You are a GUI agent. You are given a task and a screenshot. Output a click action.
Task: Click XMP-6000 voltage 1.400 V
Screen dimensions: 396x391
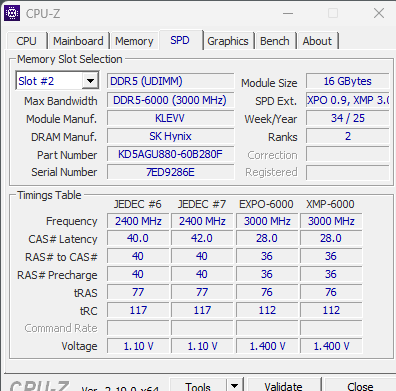pyautogui.click(x=331, y=346)
